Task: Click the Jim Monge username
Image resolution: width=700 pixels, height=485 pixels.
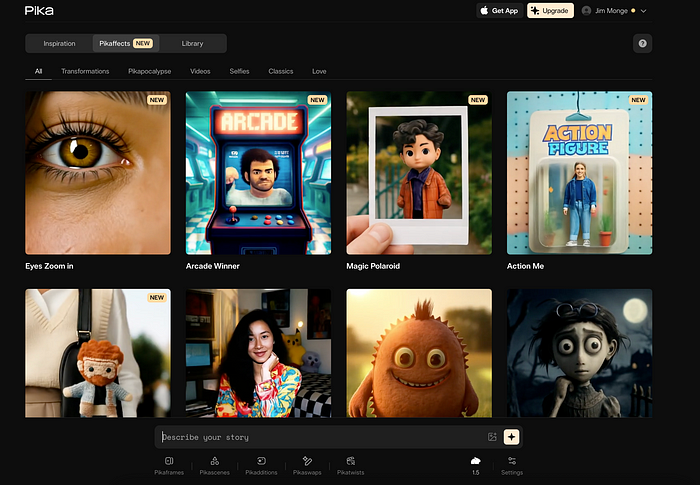Action: pyautogui.click(x=611, y=11)
